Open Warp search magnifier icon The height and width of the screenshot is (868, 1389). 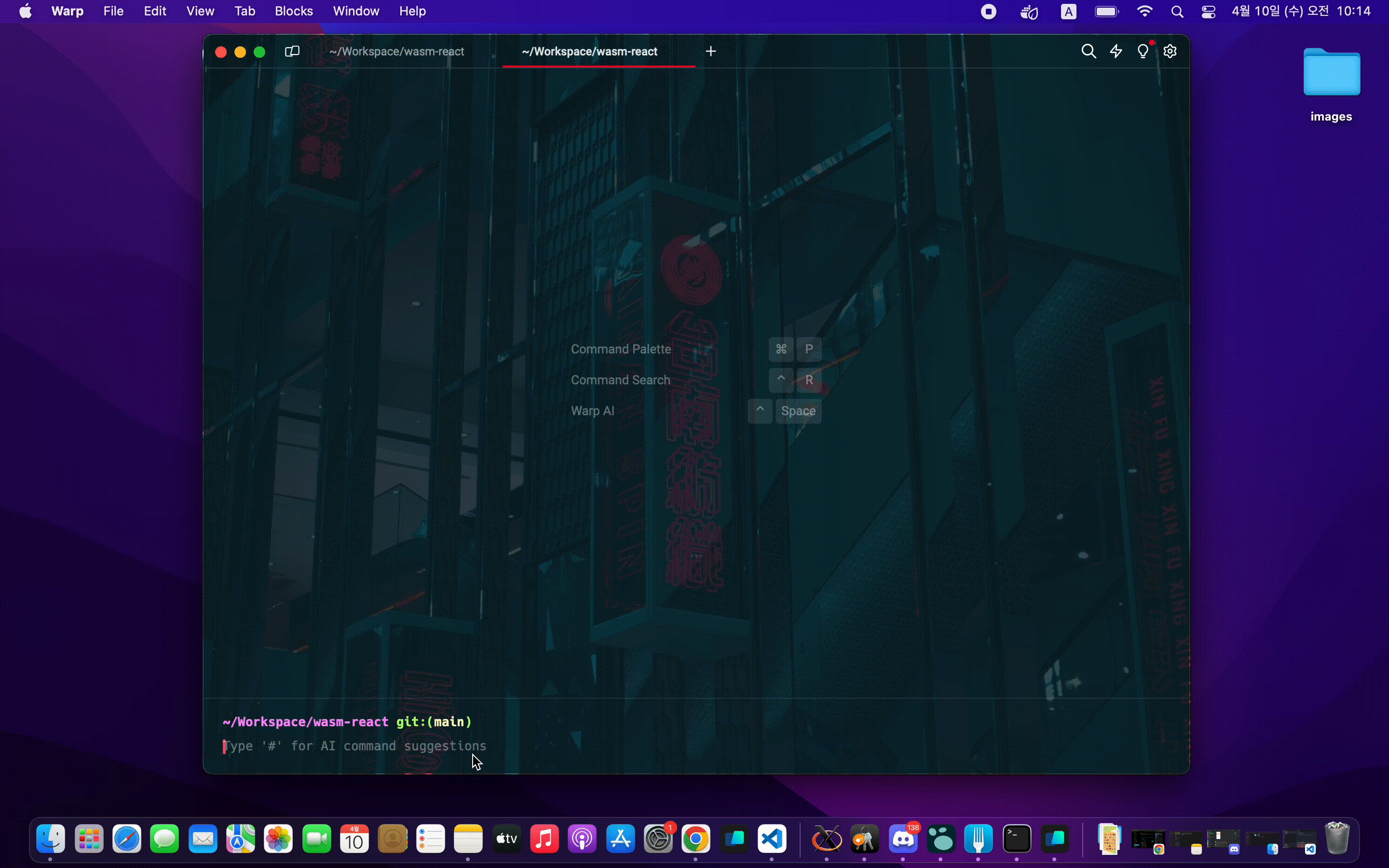(x=1088, y=52)
